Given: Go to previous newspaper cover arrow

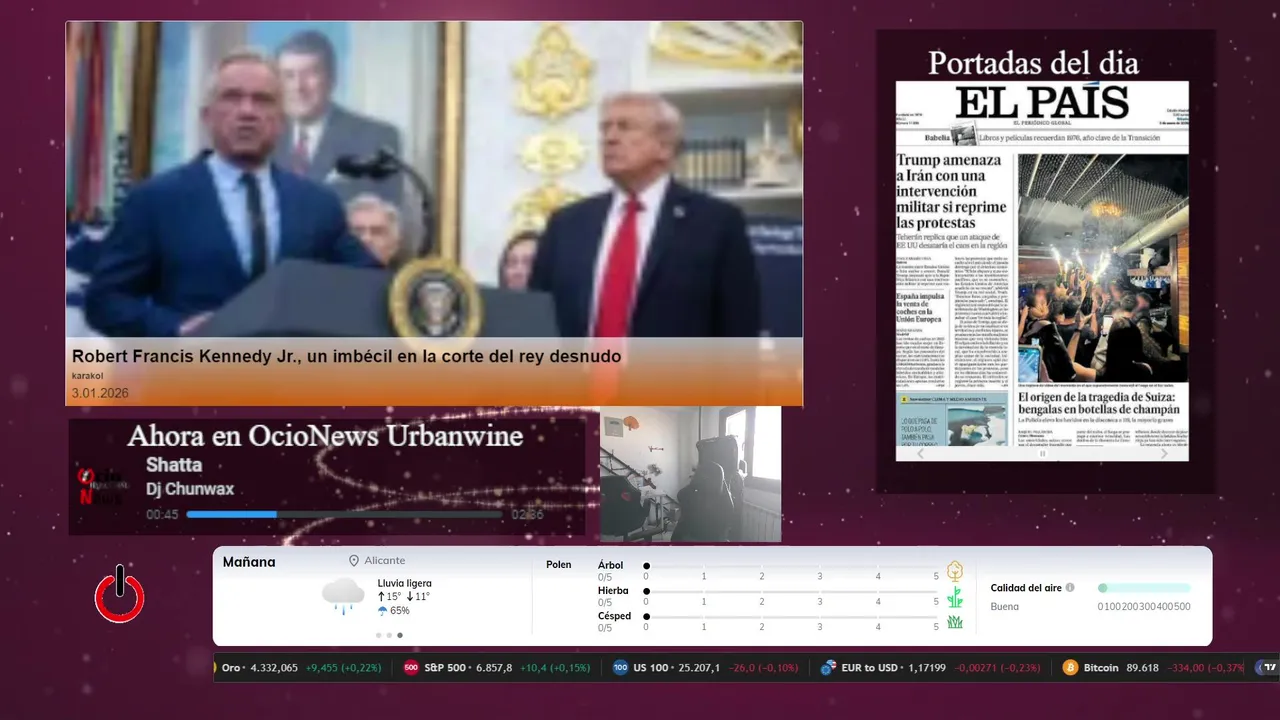Looking at the screenshot, I should tap(921, 453).
